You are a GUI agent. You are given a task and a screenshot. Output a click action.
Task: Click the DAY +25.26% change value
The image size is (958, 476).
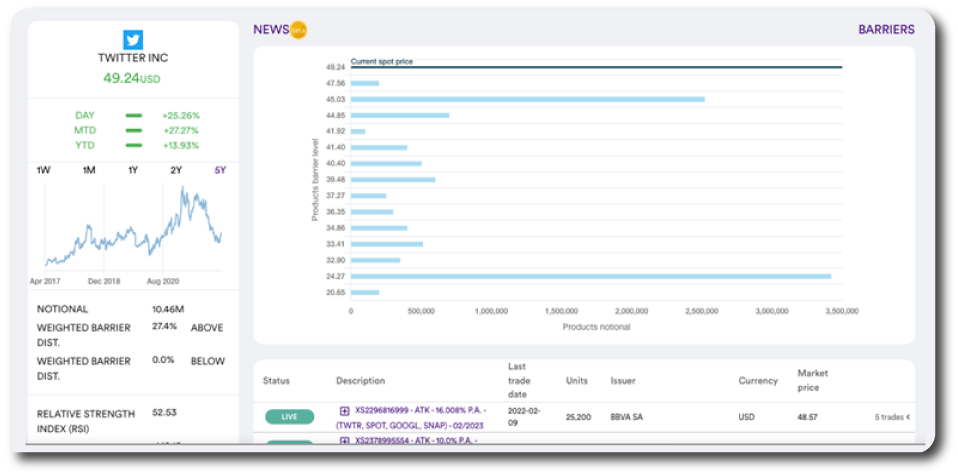(181, 115)
